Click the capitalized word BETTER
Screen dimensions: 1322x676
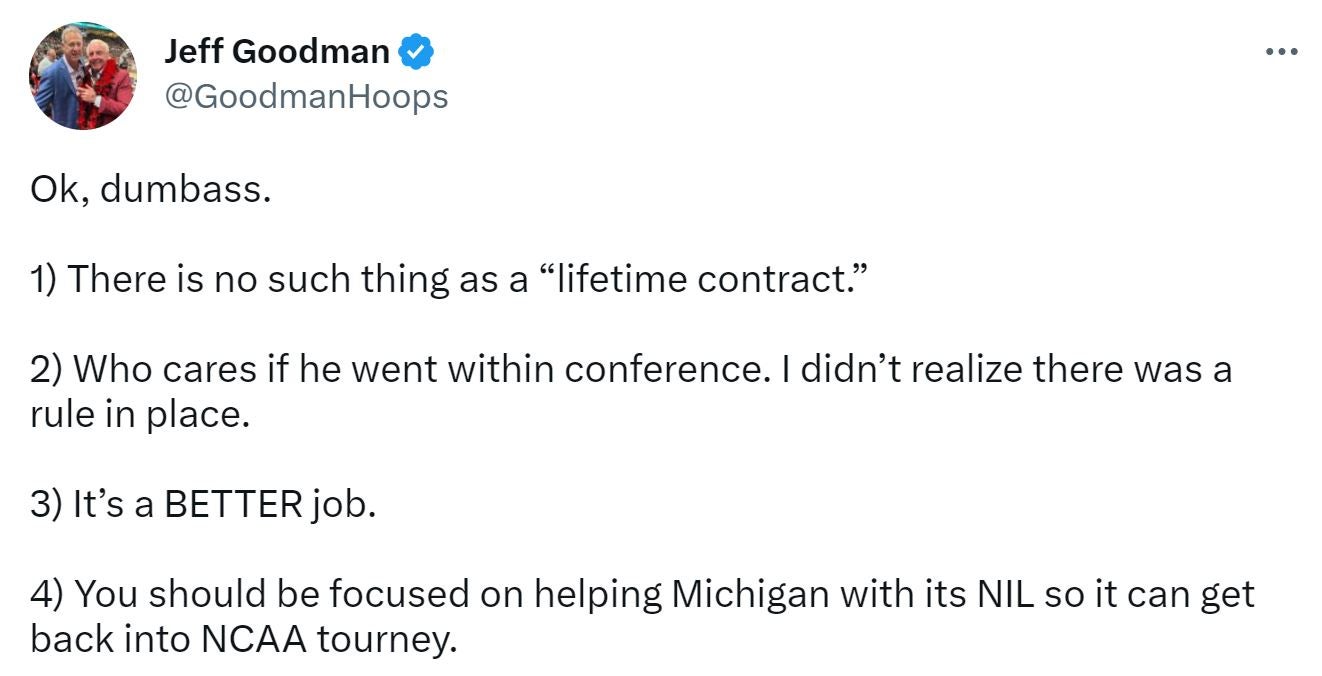click(x=233, y=505)
